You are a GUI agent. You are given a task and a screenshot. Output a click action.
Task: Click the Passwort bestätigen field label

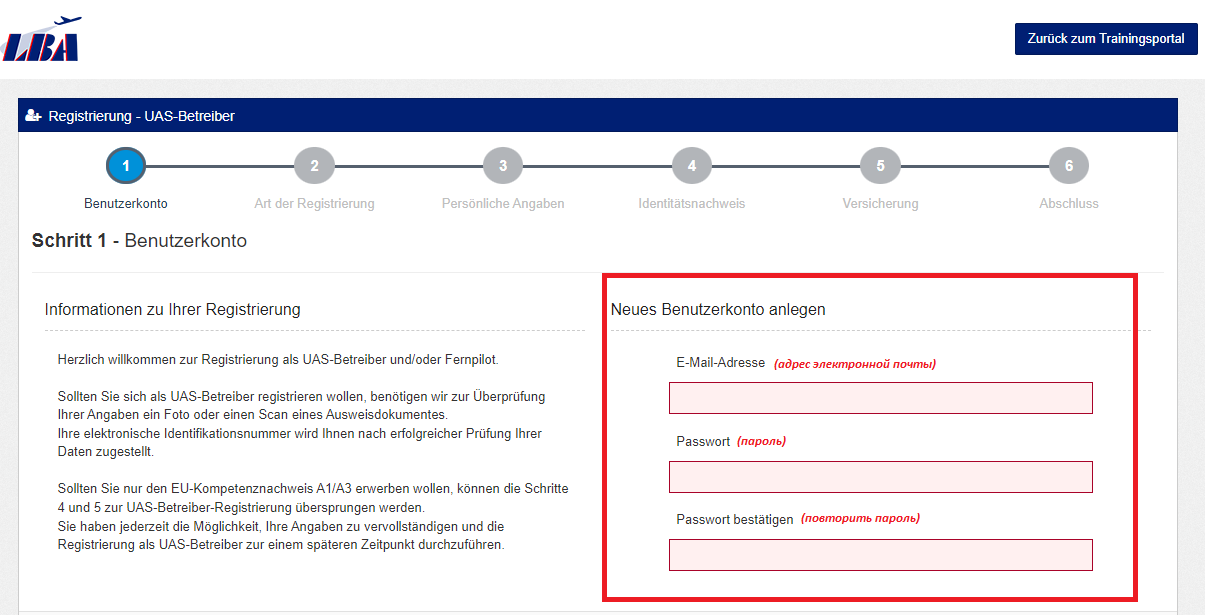point(734,520)
